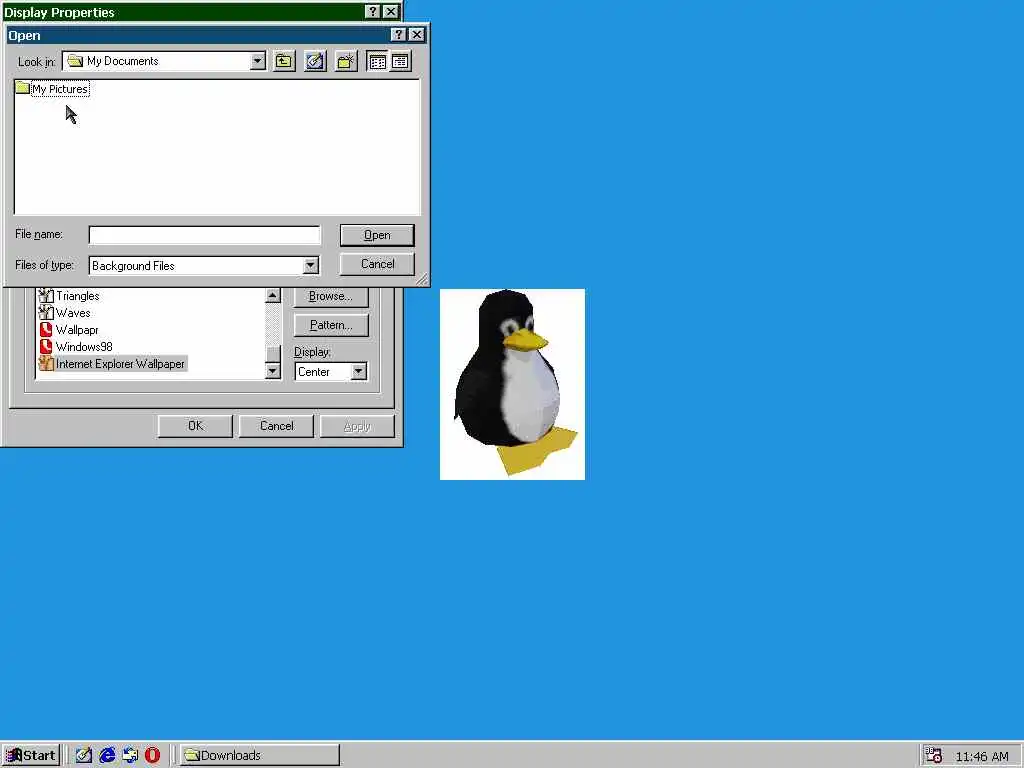Viewport: 1024px width, 768px height.
Task: Click the Browse... button
Action: click(330, 296)
